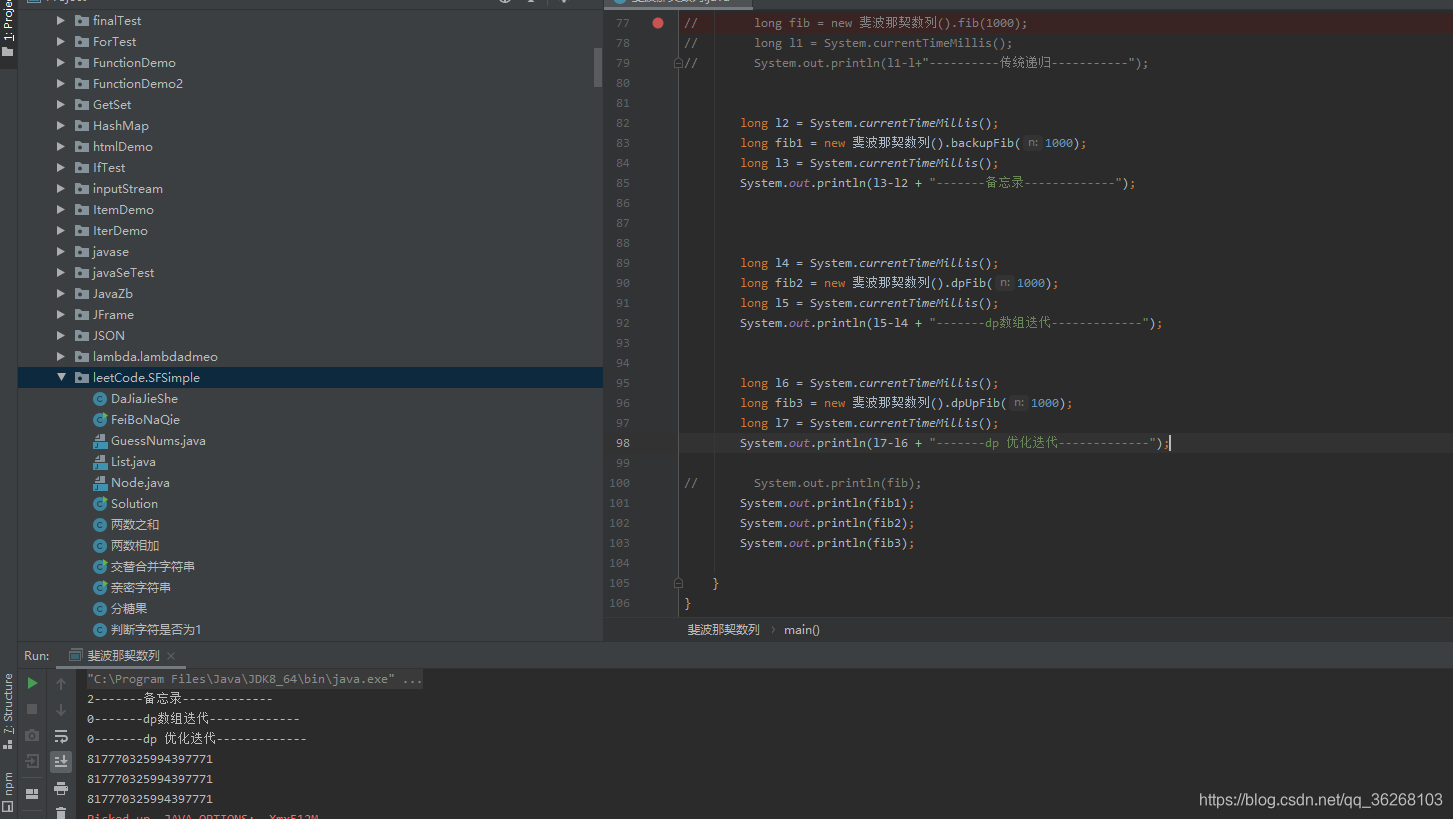Viewport: 1453px width, 819px height.
Task: Remove the breakpoint on line 77
Action: point(657,23)
